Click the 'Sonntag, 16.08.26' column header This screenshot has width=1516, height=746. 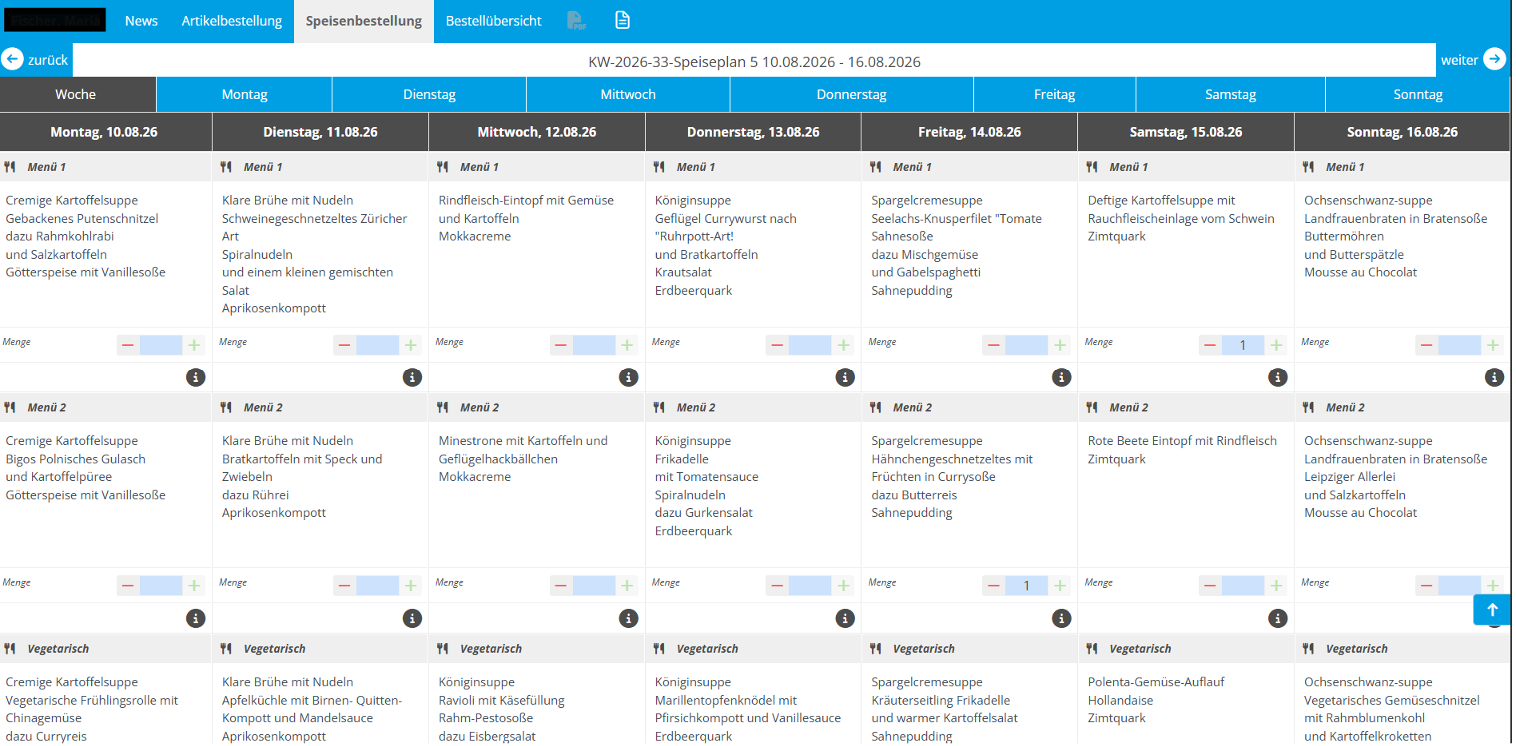(1402, 132)
